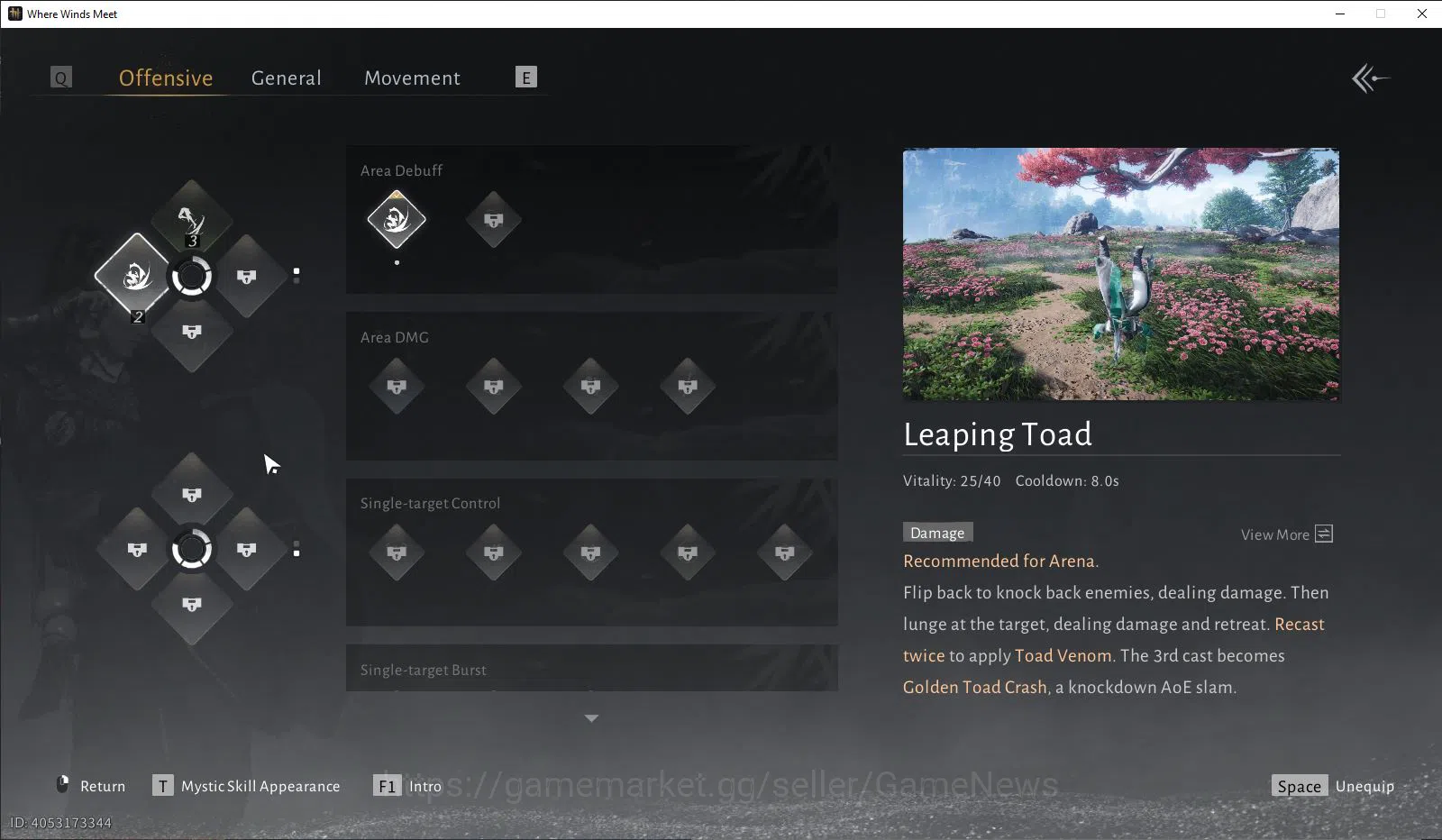
Task: Close the Where Winds Meet window
Action: tap(1422, 14)
